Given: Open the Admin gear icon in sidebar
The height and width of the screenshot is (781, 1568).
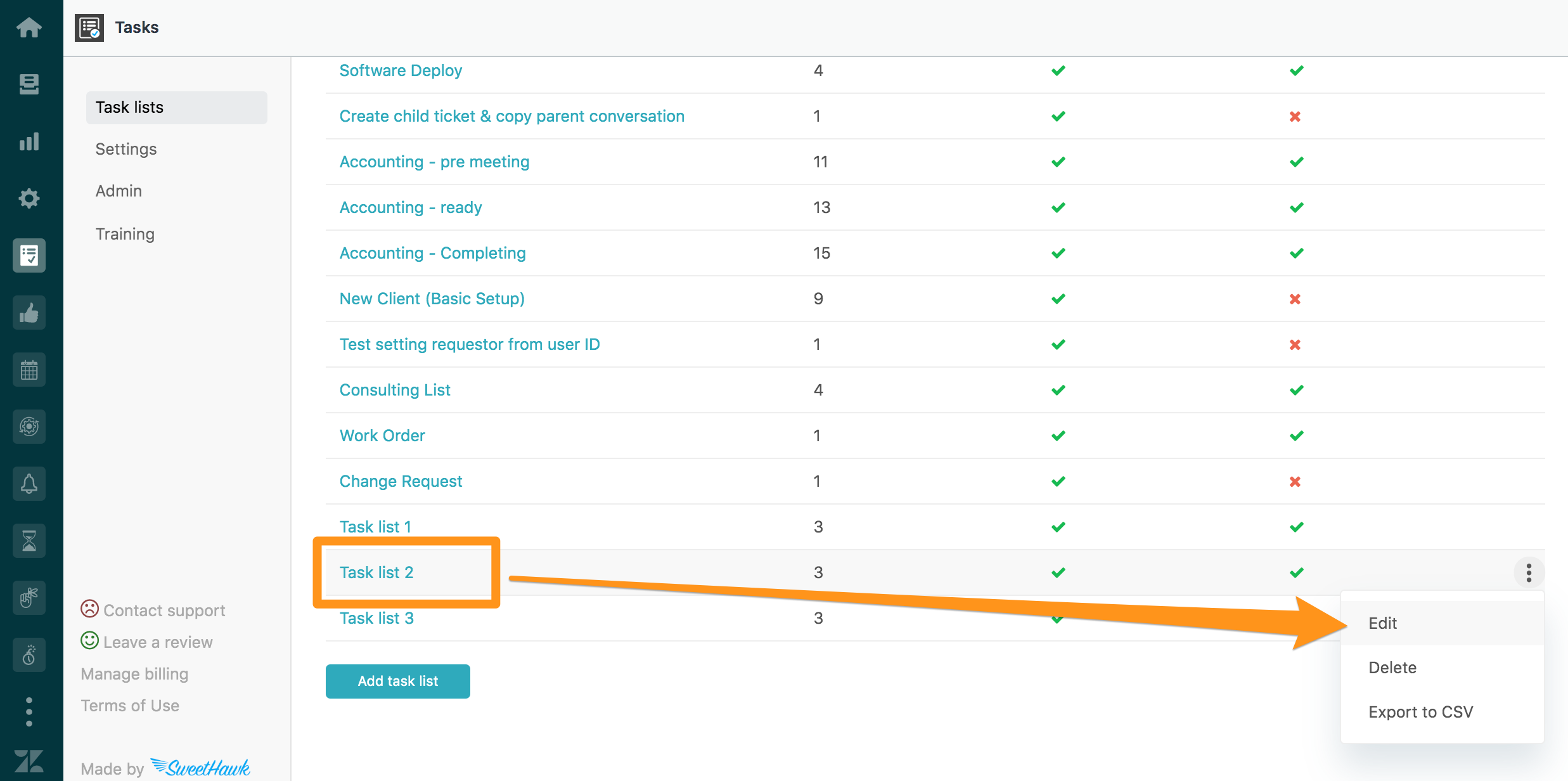Looking at the screenshot, I should pos(29,198).
